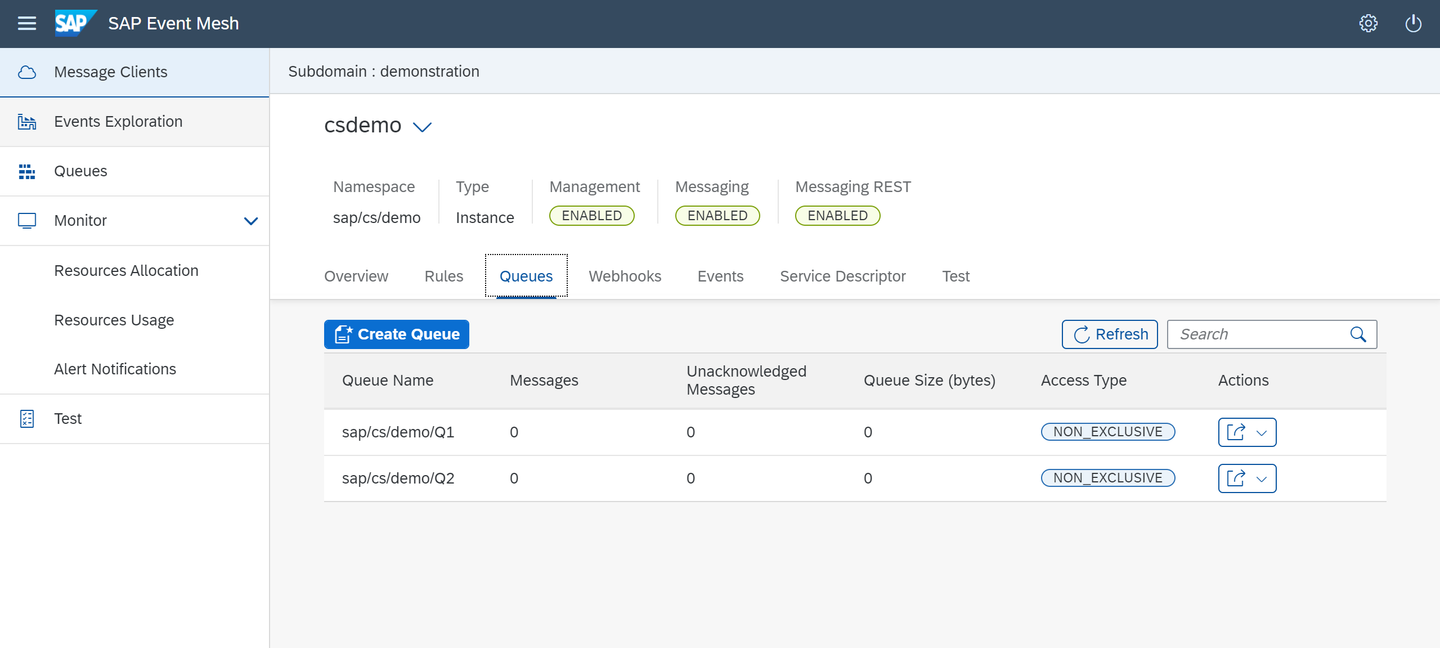Open settings gear icon

tap(1368, 23)
